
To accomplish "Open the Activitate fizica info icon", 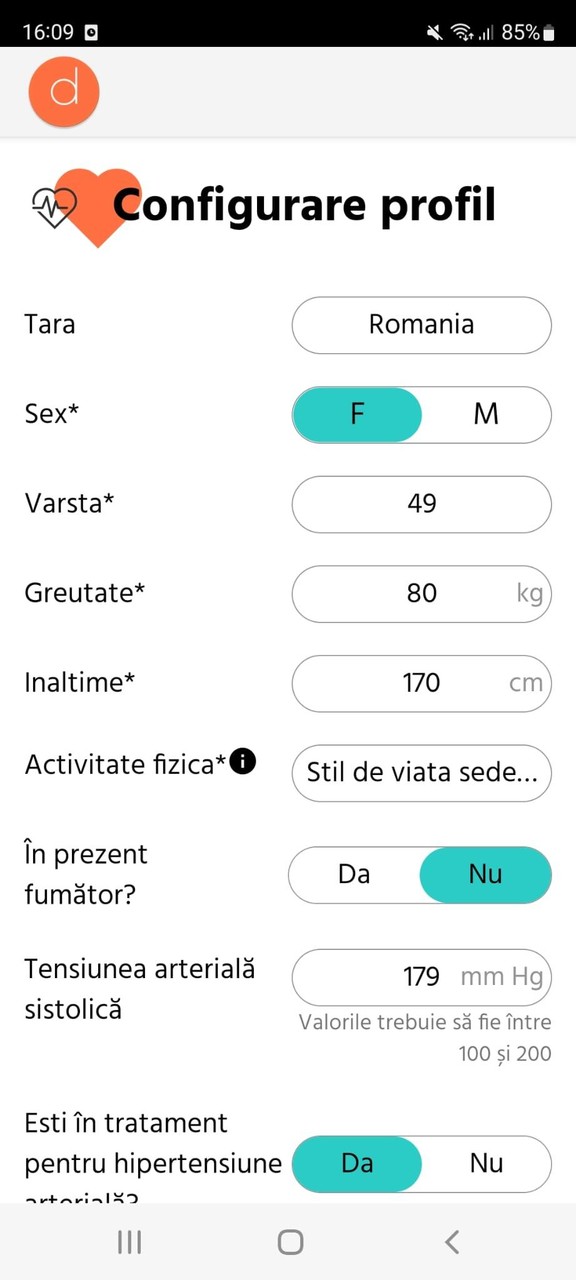I will [243, 763].
